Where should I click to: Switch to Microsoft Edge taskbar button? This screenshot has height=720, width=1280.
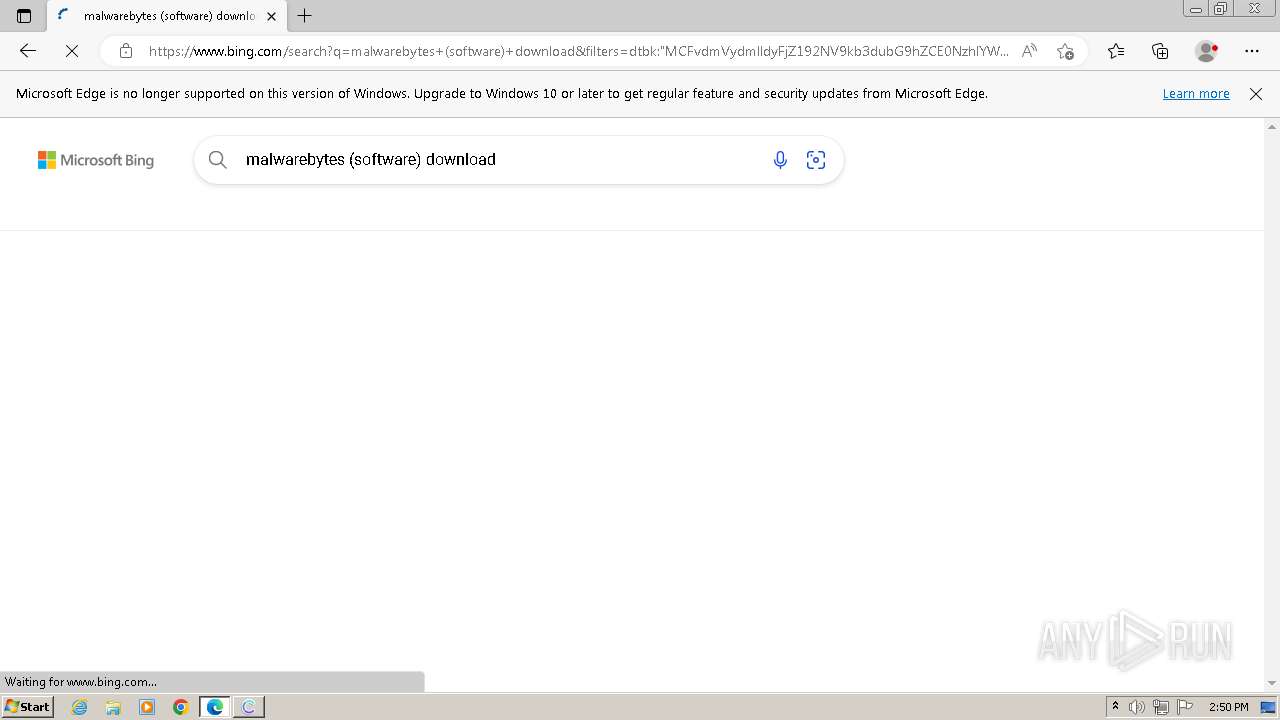[215, 707]
